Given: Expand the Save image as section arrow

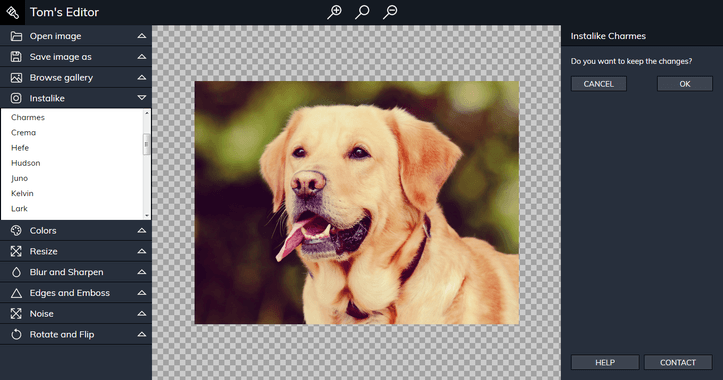Looking at the screenshot, I should pos(142,56).
